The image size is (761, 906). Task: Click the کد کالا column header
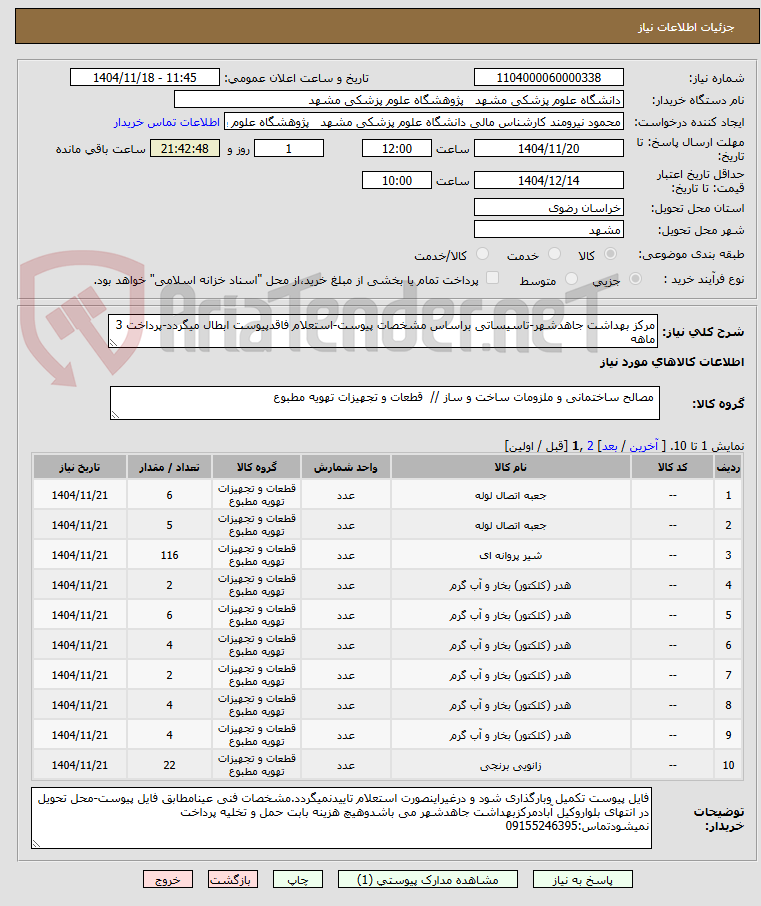673,467
